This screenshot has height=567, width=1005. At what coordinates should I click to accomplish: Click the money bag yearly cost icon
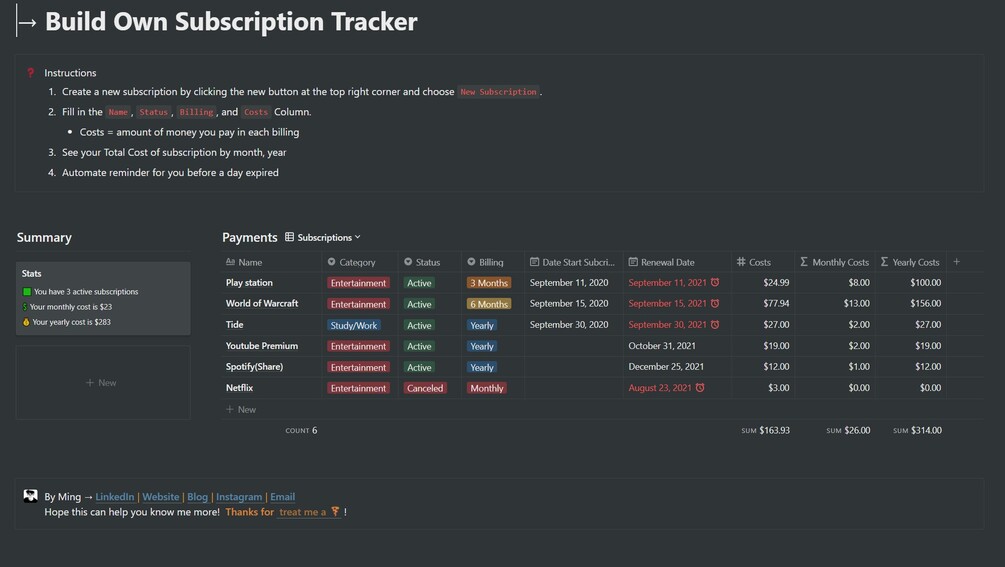point(26,322)
